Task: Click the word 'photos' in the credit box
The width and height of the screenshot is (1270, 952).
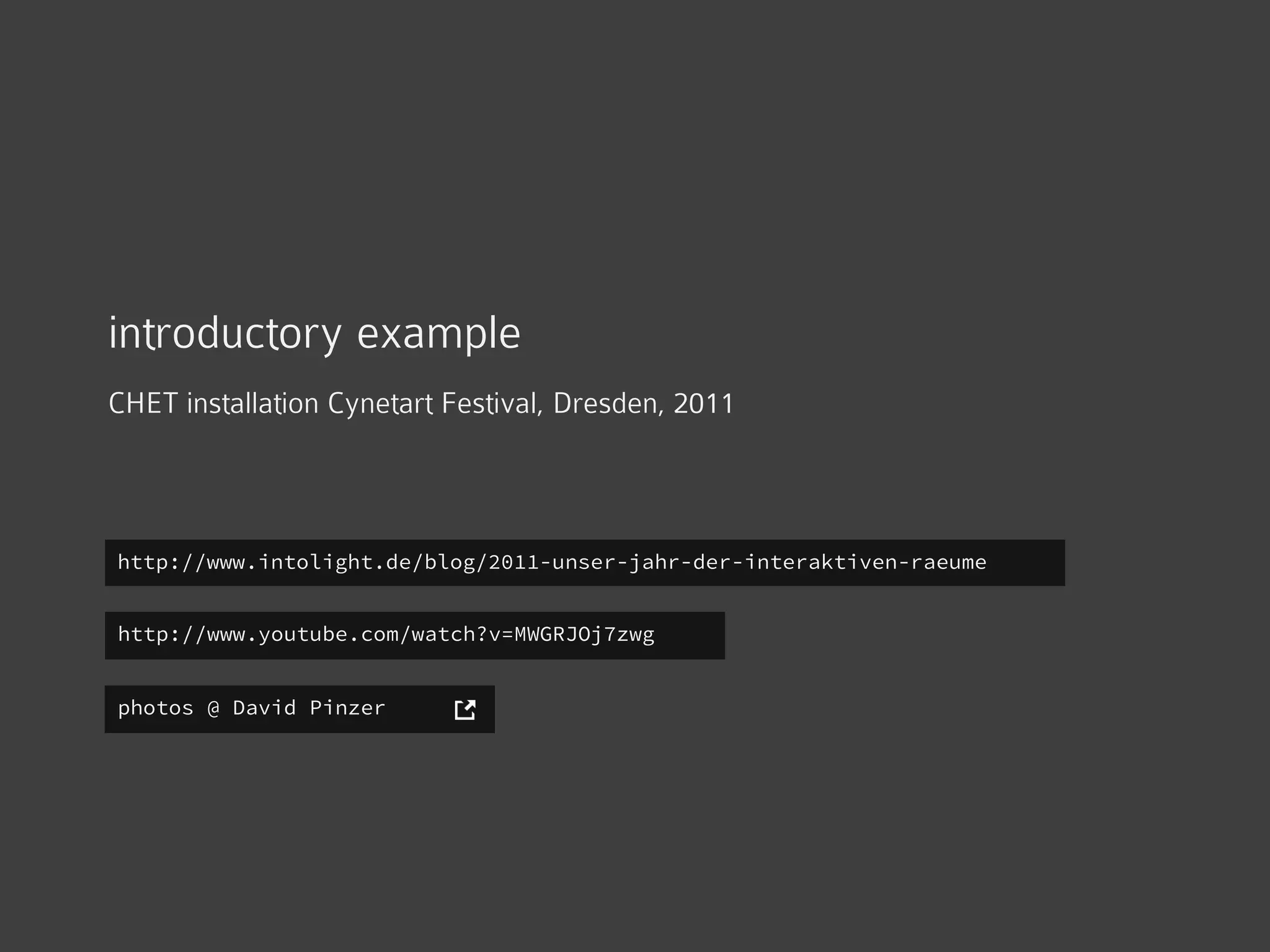Action: point(156,708)
